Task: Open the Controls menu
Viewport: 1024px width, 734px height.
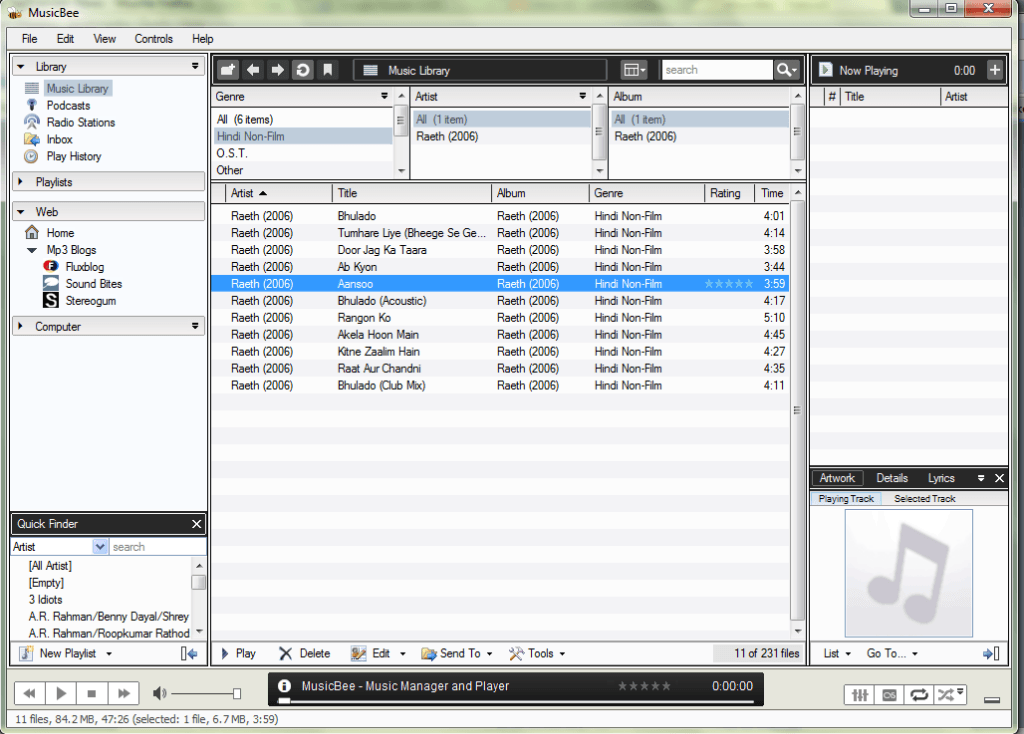Action: click(153, 39)
